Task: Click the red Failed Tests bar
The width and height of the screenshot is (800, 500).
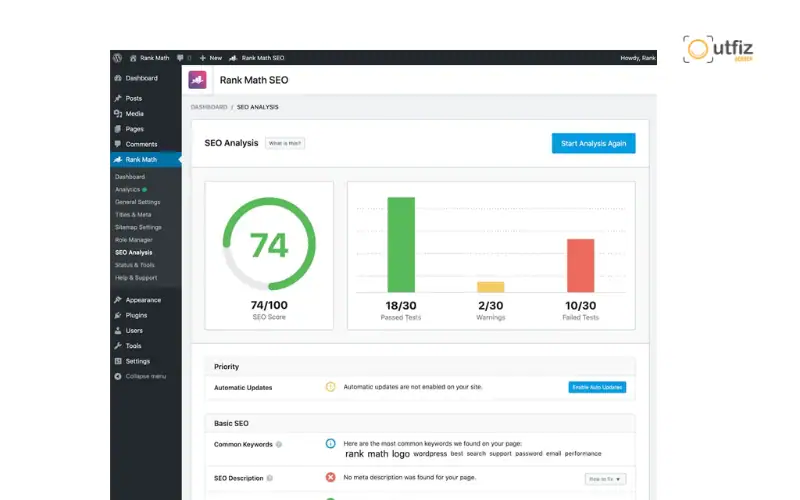Action: pos(581,265)
